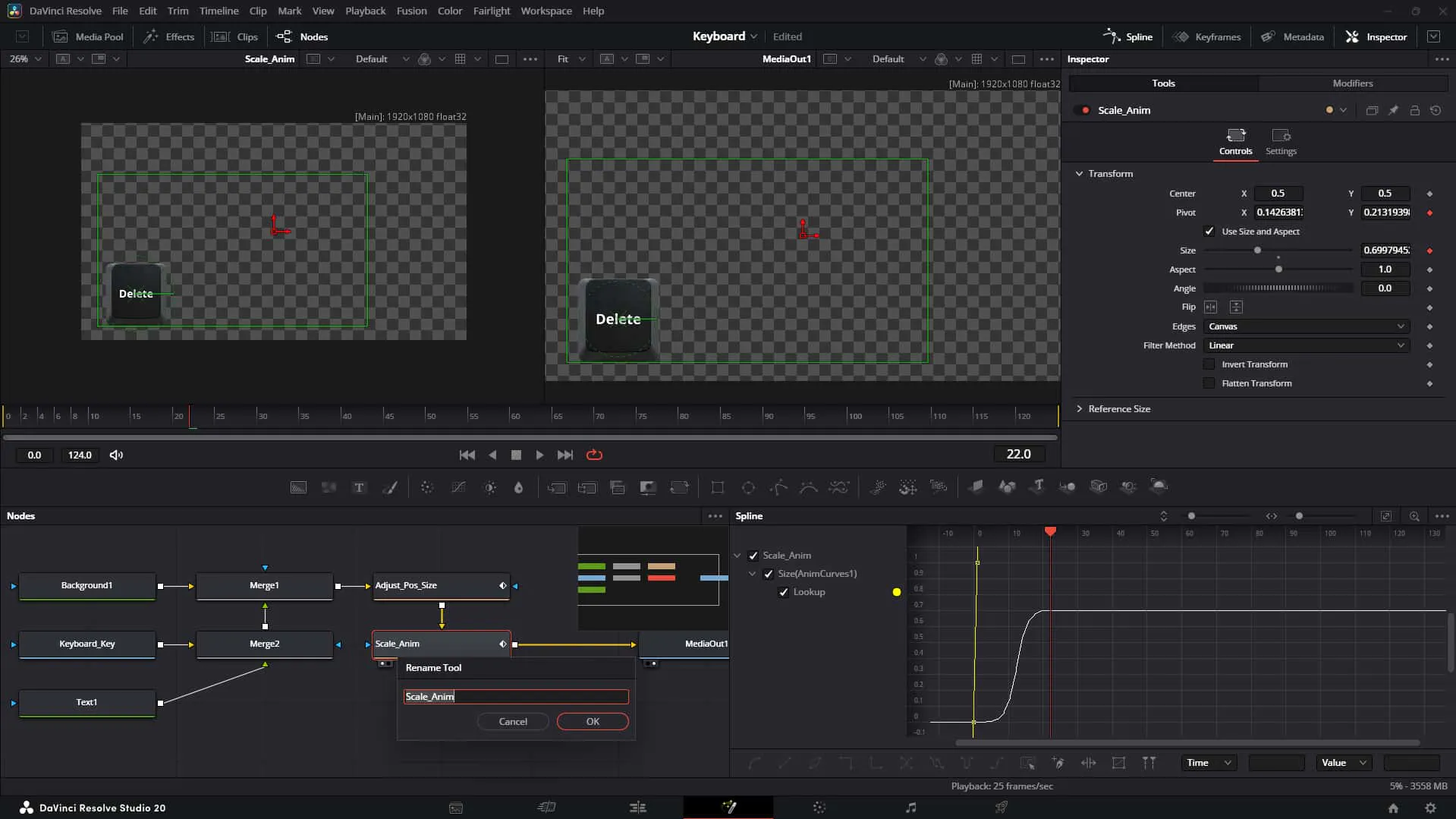Open the Filter Method dropdown
Image resolution: width=1456 pixels, height=819 pixels.
point(1307,345)
